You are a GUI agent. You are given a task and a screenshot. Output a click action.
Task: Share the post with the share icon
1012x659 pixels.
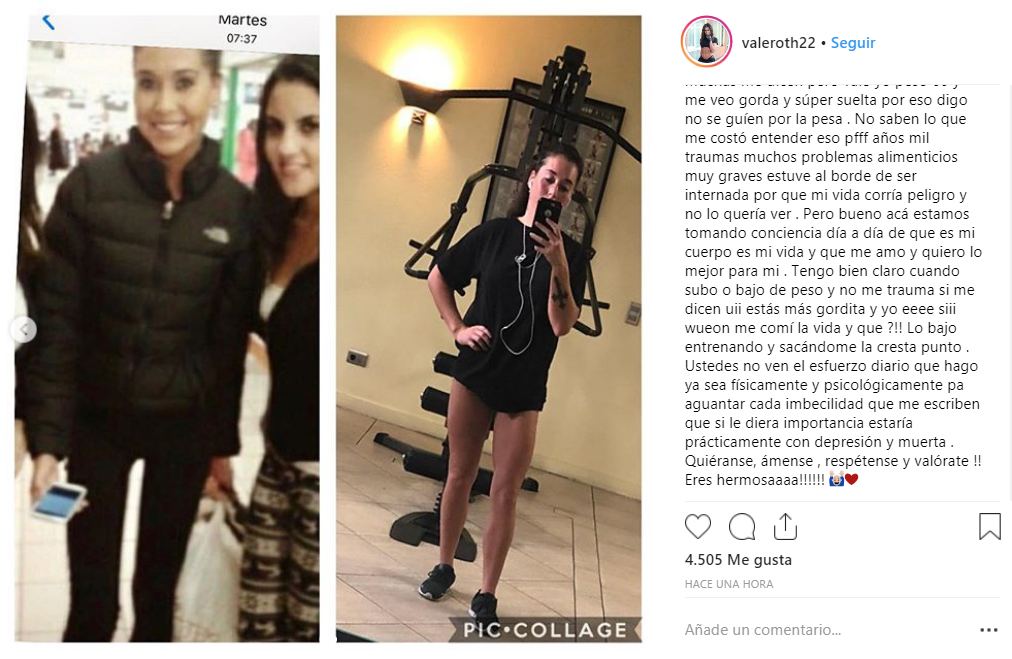[x=785, y=526]
